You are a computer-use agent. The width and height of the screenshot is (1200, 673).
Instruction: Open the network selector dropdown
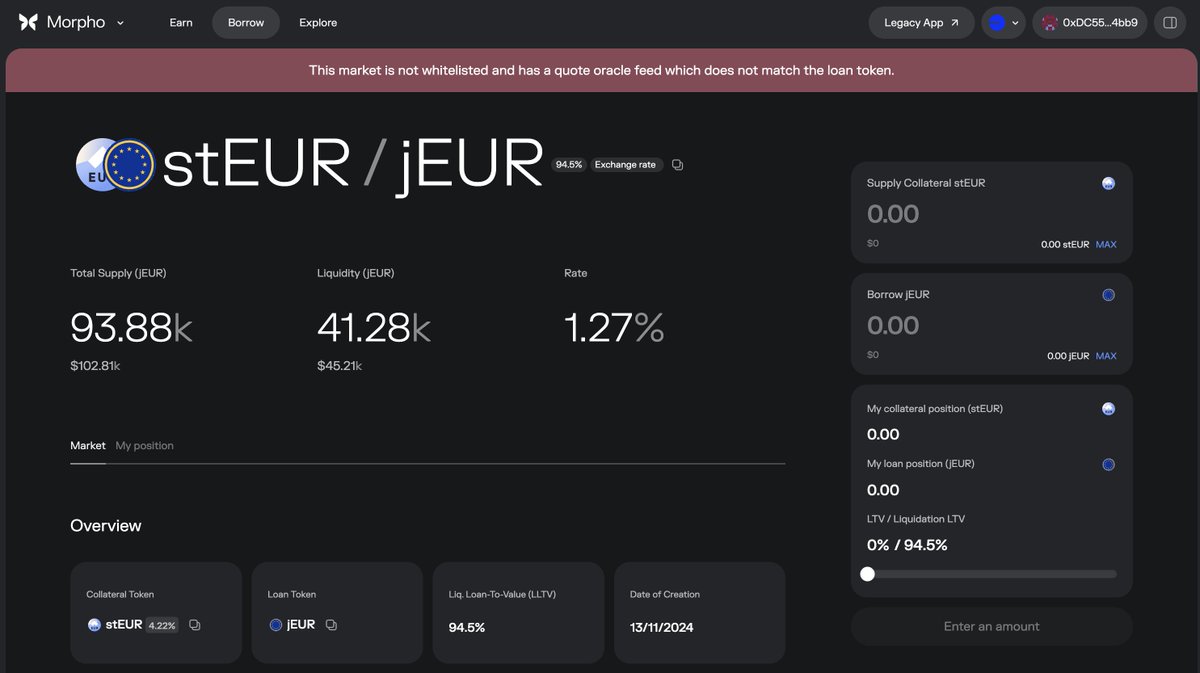1003,22
